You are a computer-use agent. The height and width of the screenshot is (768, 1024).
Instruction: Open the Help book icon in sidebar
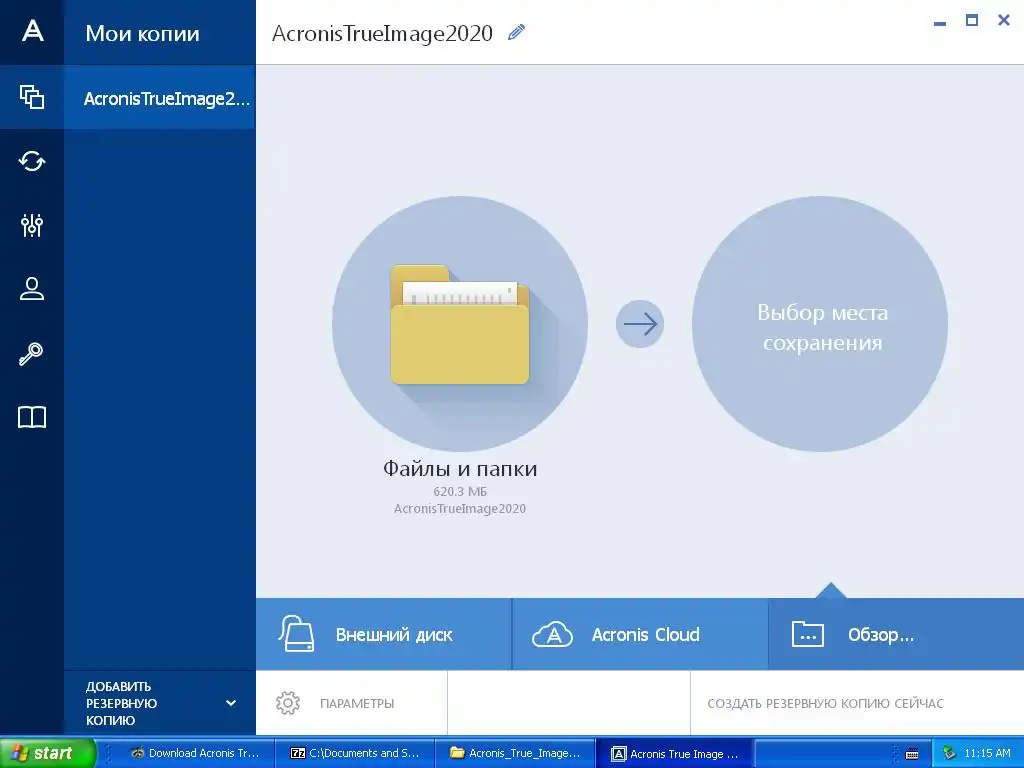[x=32, y=417]
